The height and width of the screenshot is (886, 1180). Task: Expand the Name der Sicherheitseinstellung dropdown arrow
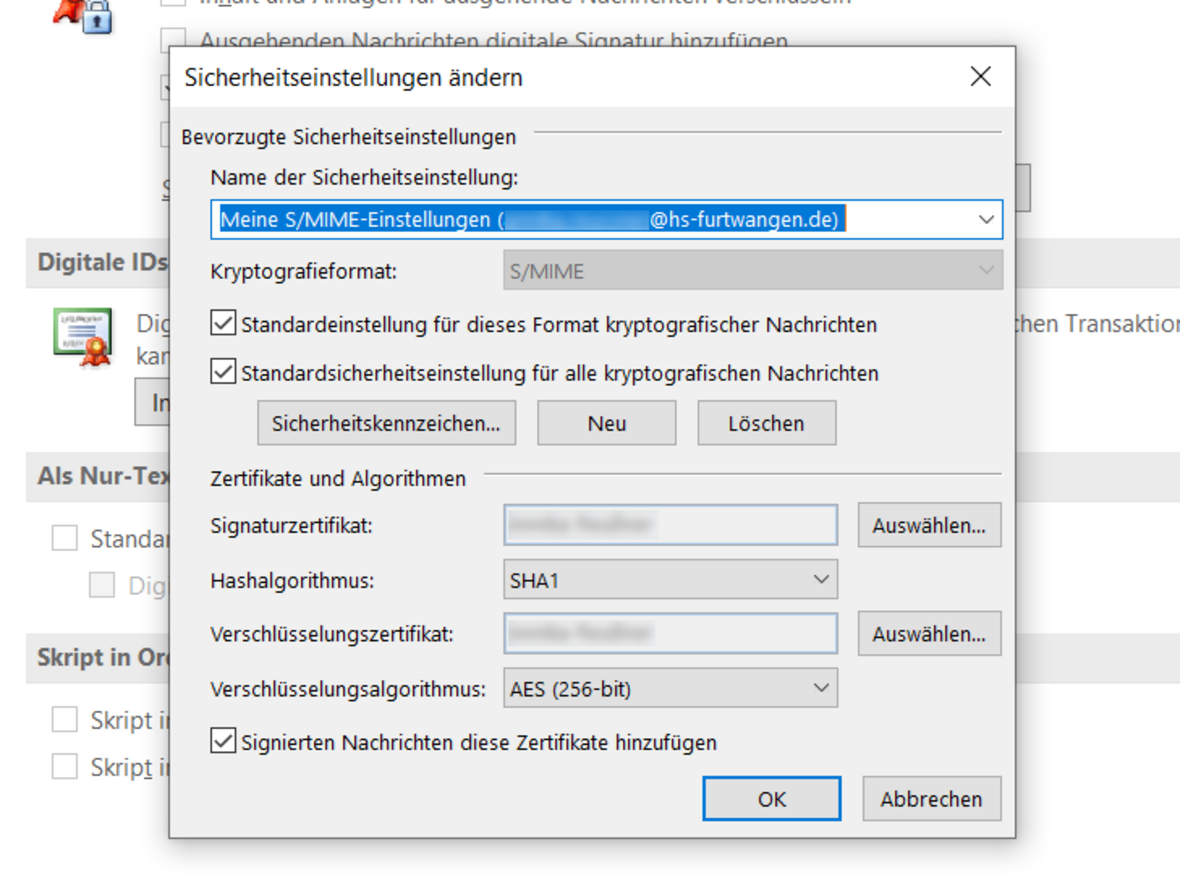point(986,219)
